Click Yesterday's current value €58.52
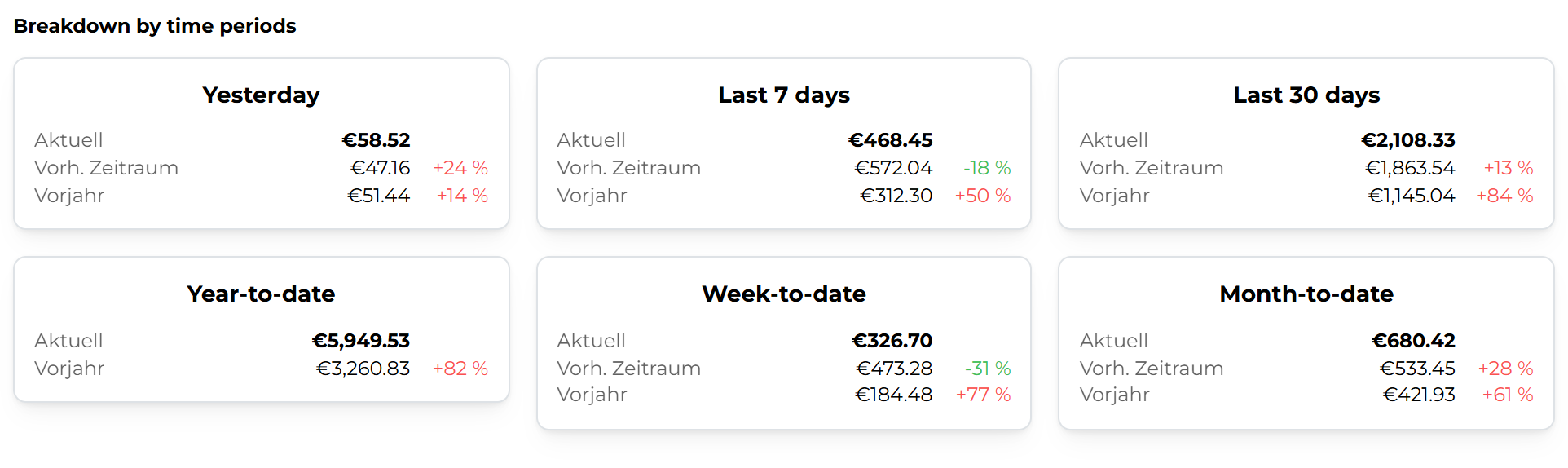This screenshot has height=468, width=1568. (376, 140)
